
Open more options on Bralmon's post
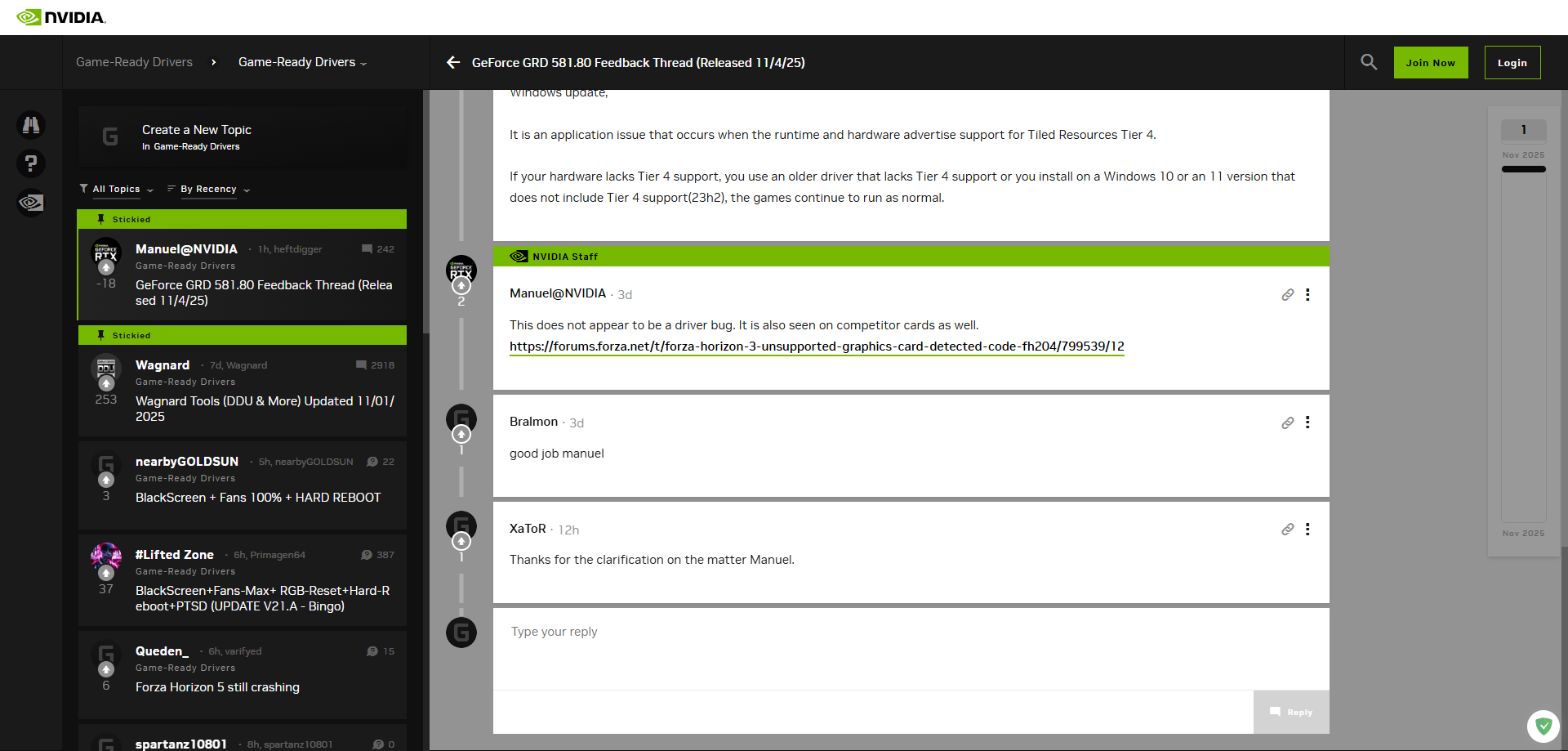[1307, 422]
